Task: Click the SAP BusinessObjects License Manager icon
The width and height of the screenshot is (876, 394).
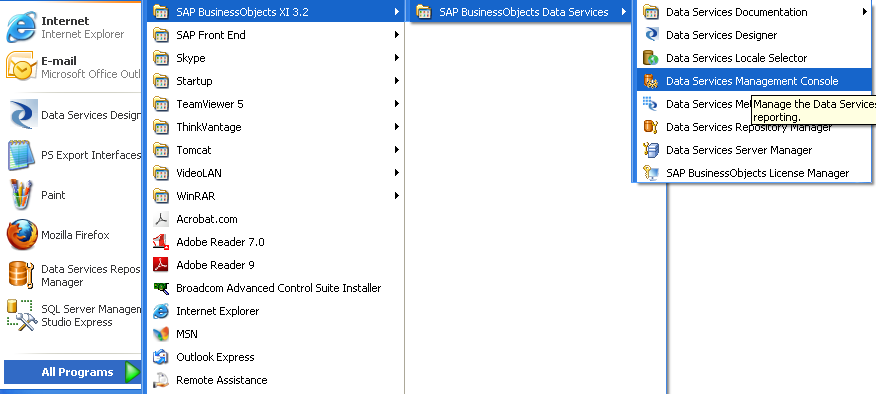Action: 651,173
